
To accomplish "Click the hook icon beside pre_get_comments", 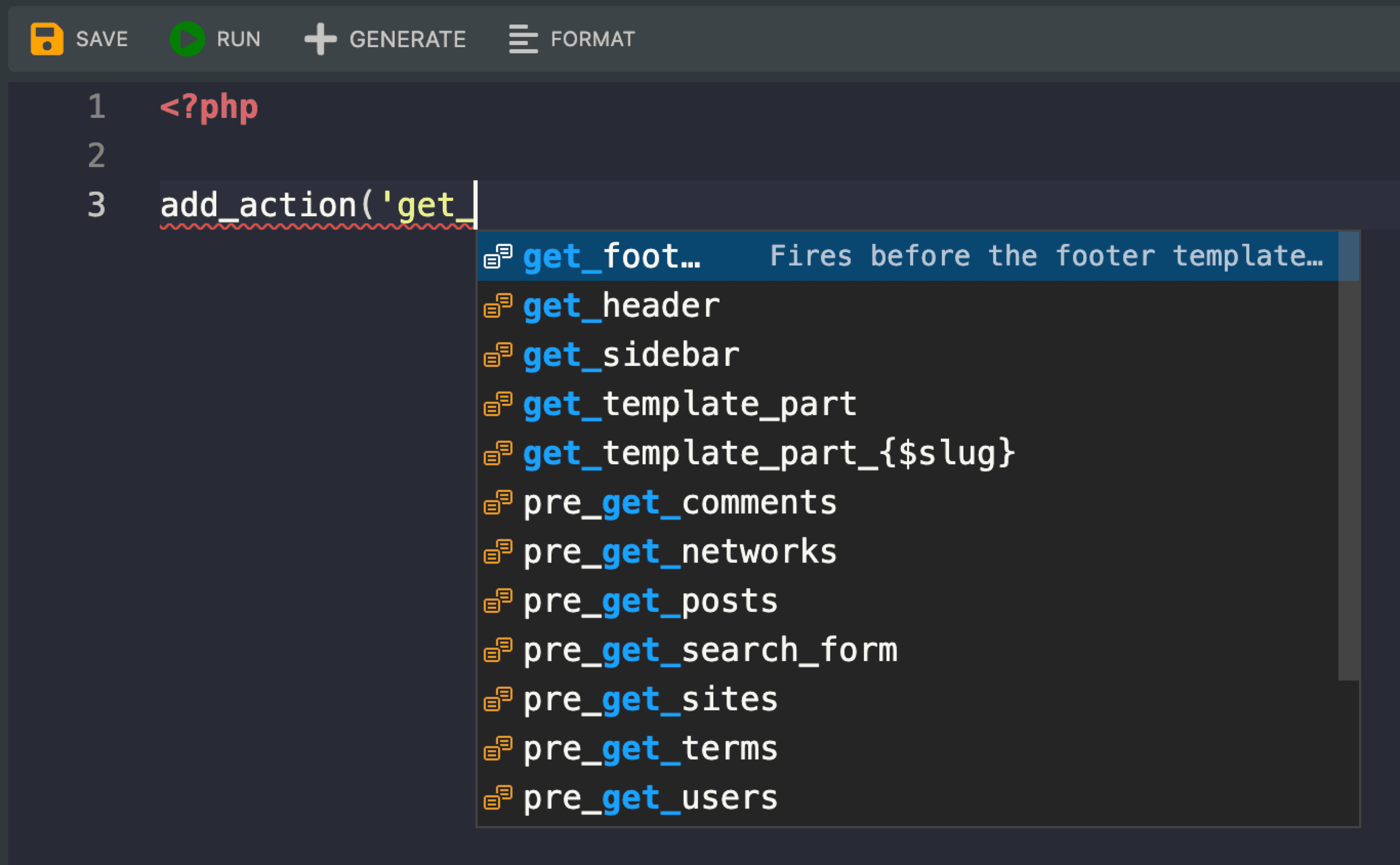I will click(x=498, y=502).
